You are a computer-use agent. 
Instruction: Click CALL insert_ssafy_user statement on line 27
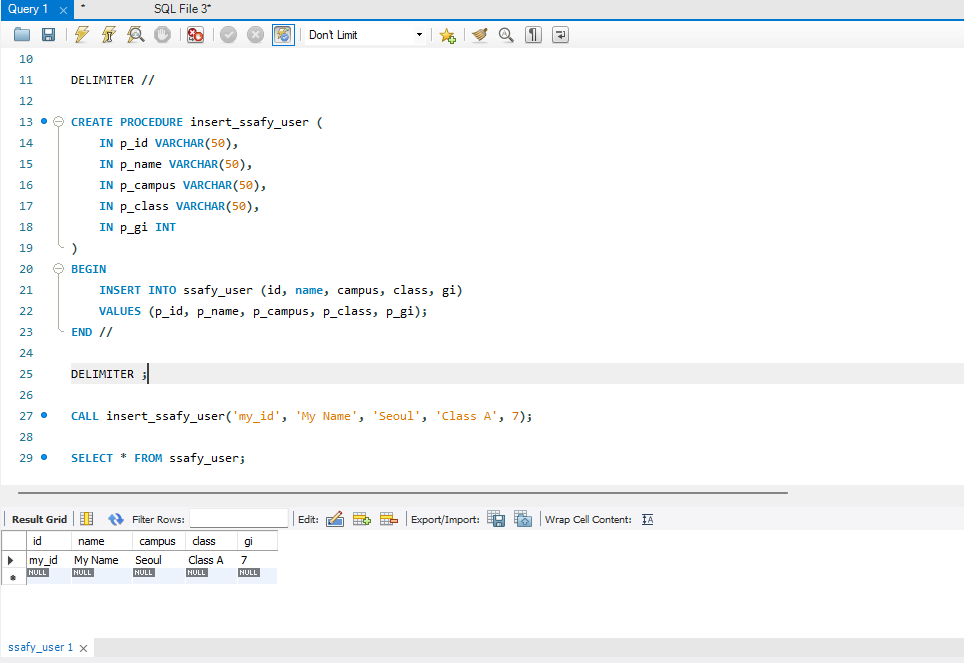(301, 416)
